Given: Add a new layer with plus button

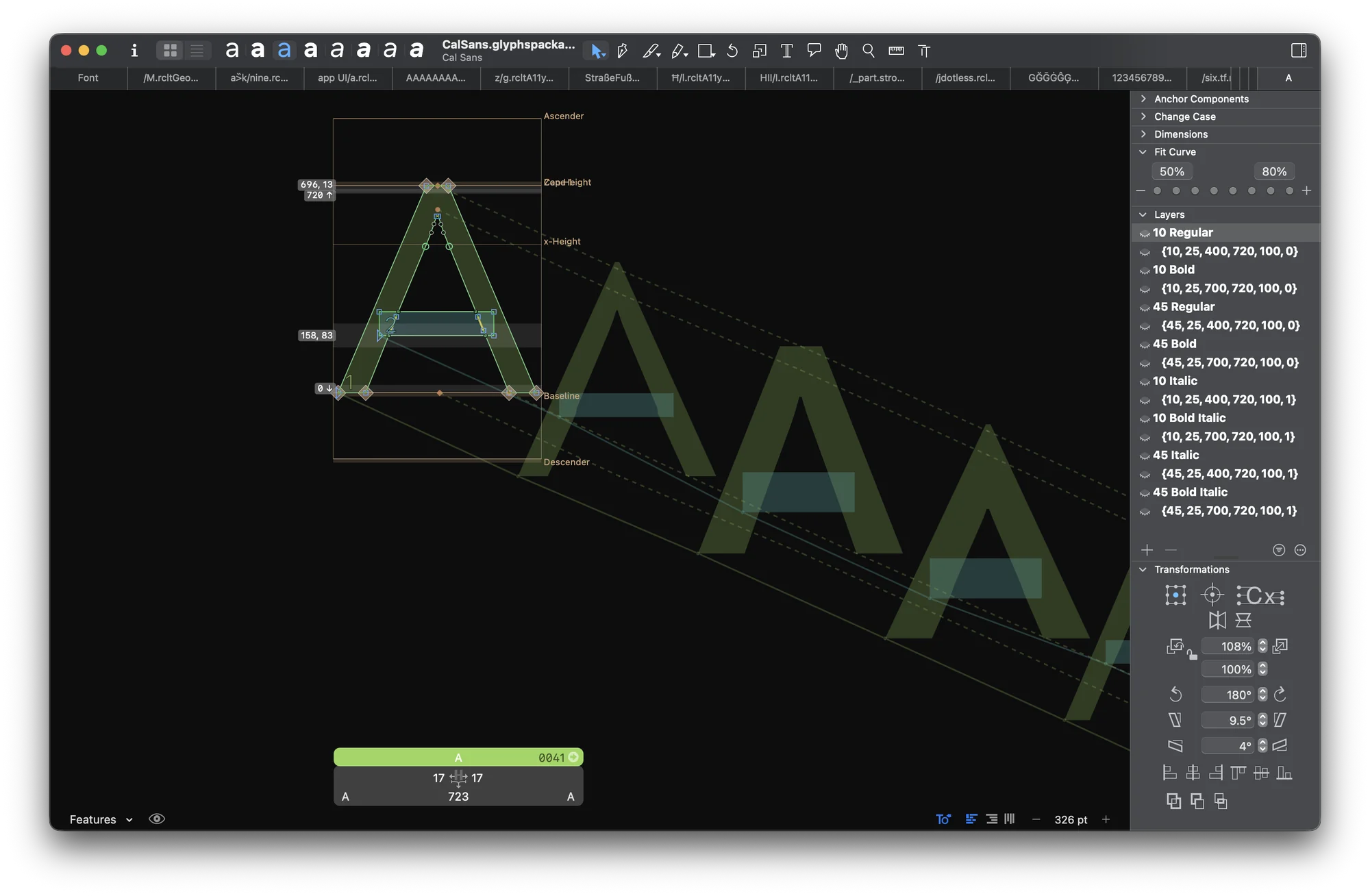Looking at the screenshot, I should 1147,550.
